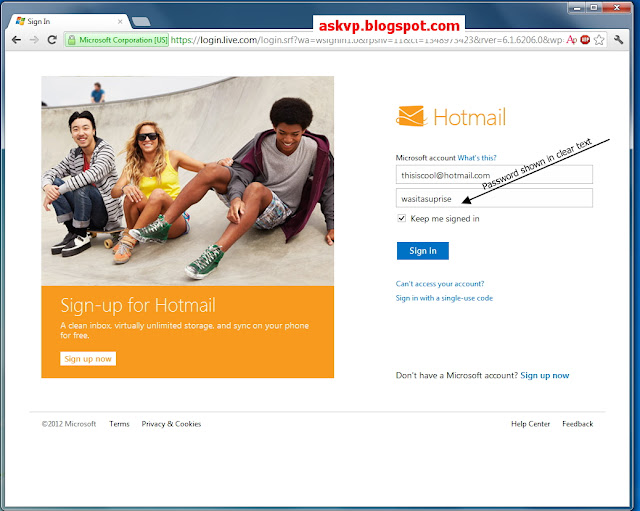Open a new tab with the new-tab button
Image resolution: width=640 pixels, height=511 pixels.
click(141, 22)
